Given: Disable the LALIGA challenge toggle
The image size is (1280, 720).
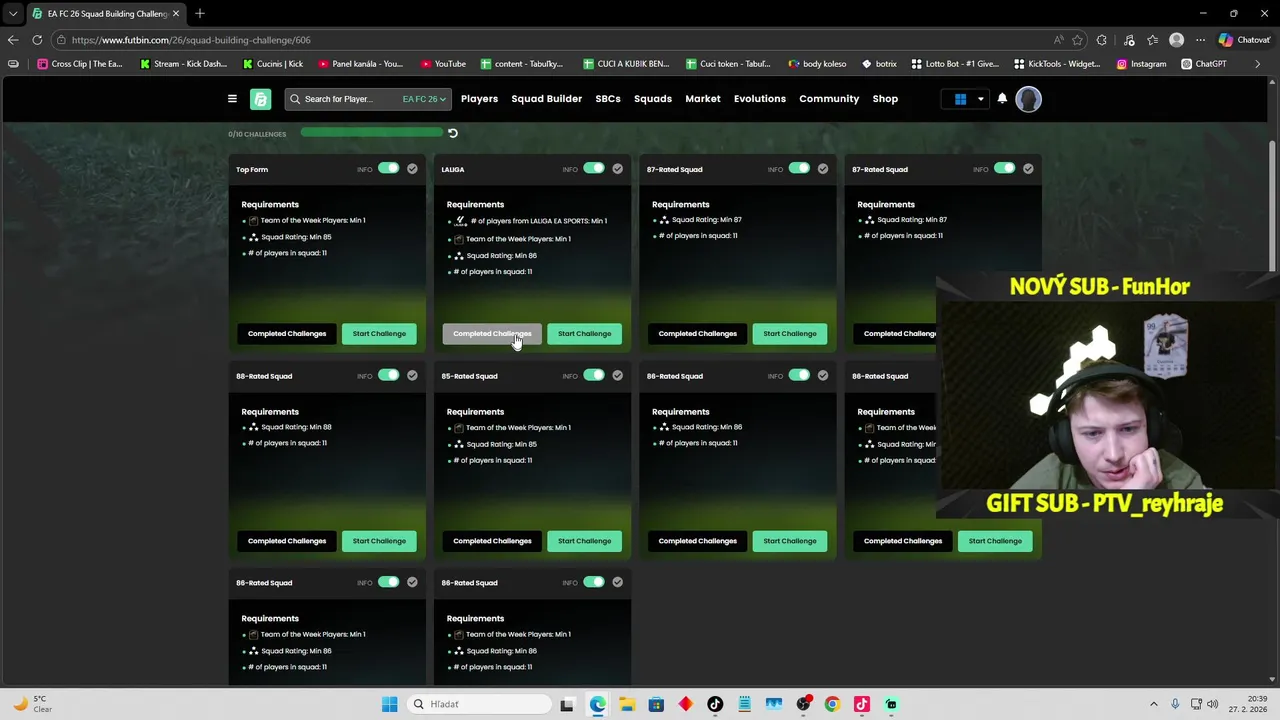Looking at the screenshot, I should click(x=594, y=168).
